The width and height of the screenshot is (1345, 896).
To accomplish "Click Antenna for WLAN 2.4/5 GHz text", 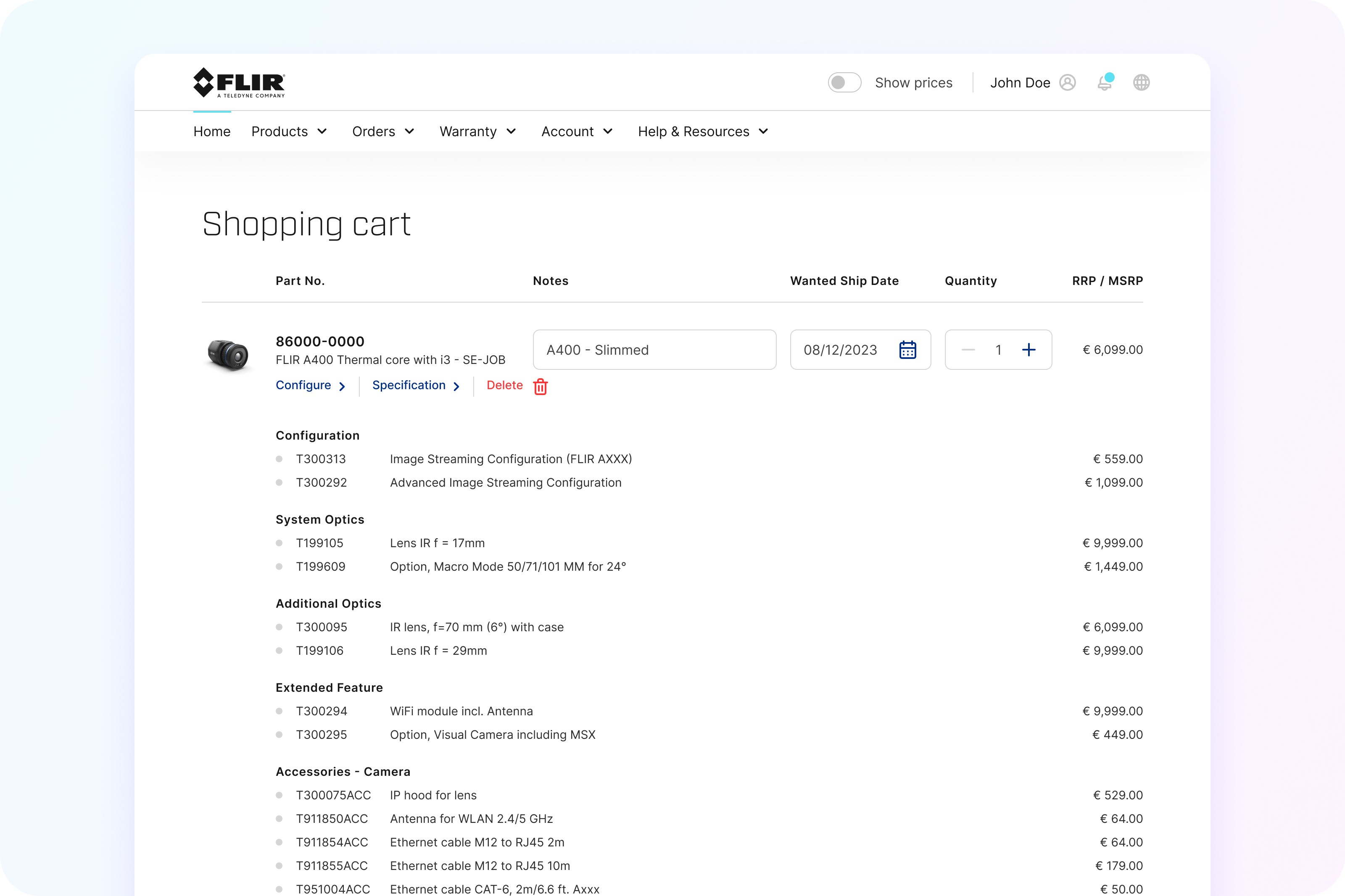I will click(471, 819).
